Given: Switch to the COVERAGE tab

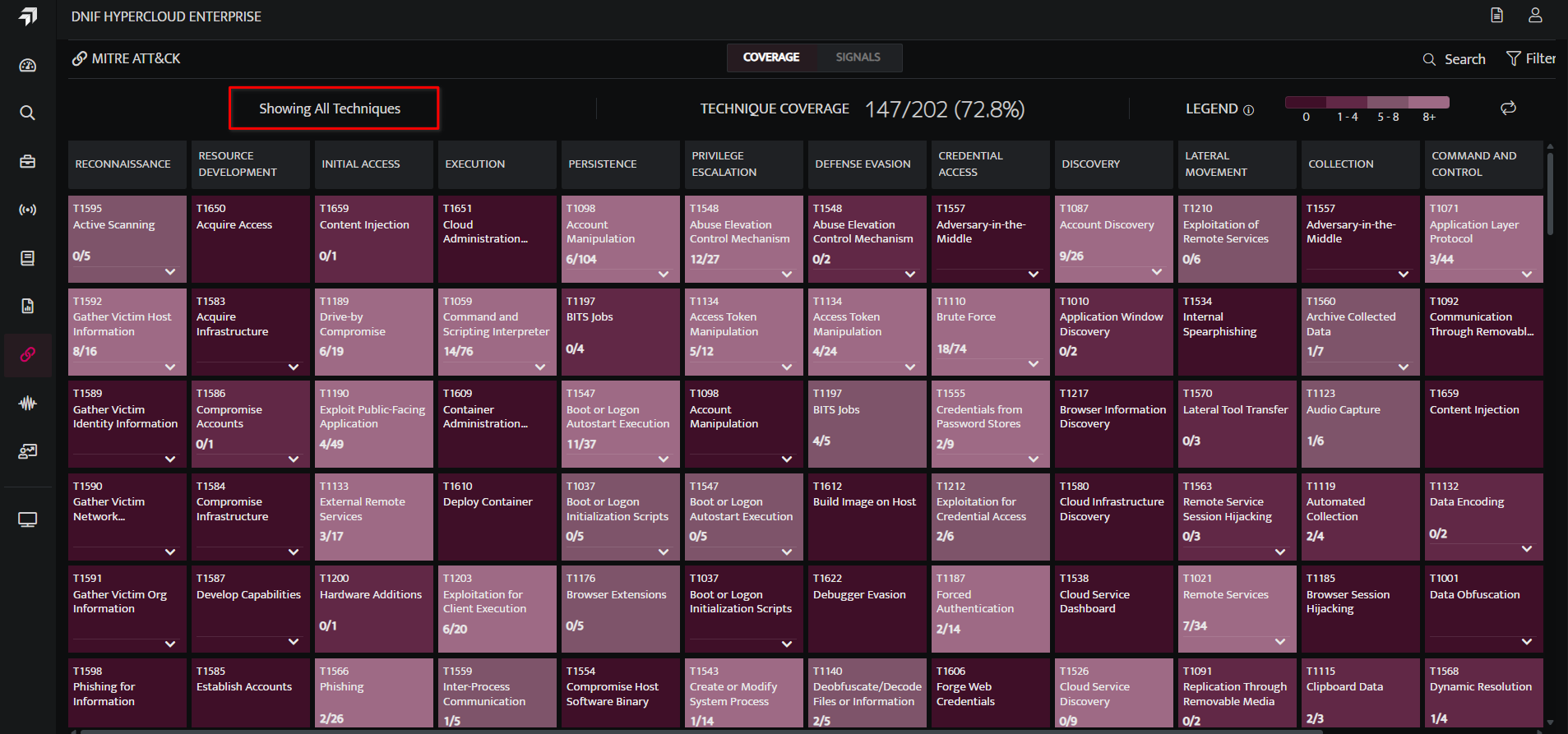Looking at the screenshot, I should 771,58.
